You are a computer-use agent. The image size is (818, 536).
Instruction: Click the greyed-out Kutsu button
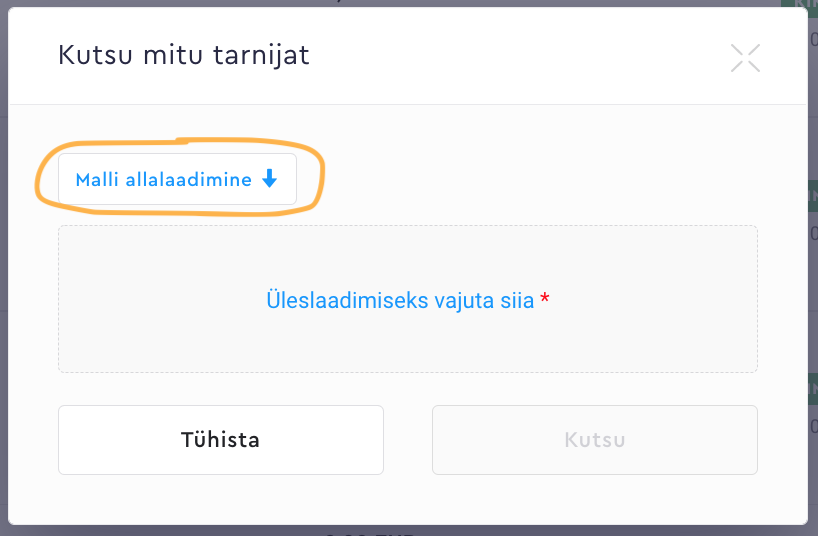tap(594, 440)
